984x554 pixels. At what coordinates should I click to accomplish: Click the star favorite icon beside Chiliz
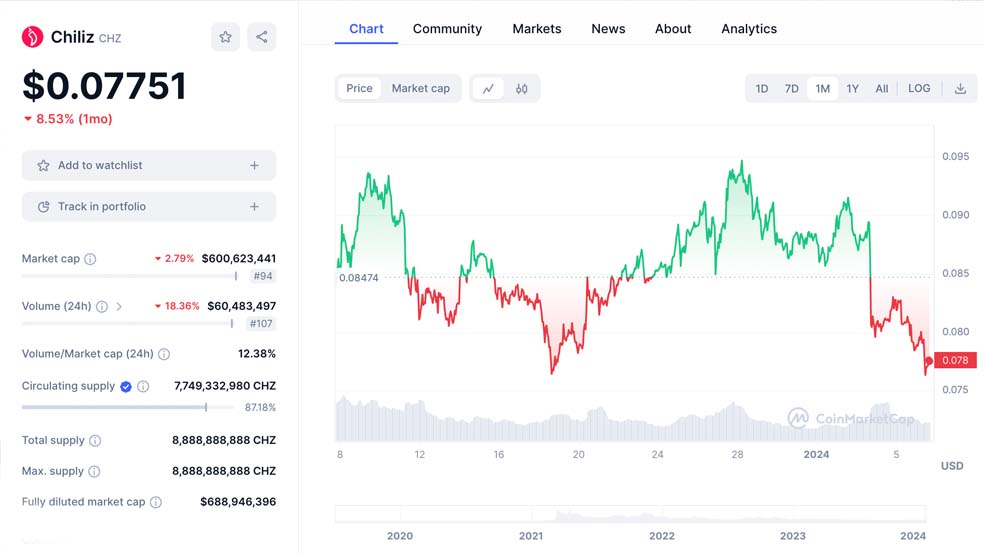[225, 37]
